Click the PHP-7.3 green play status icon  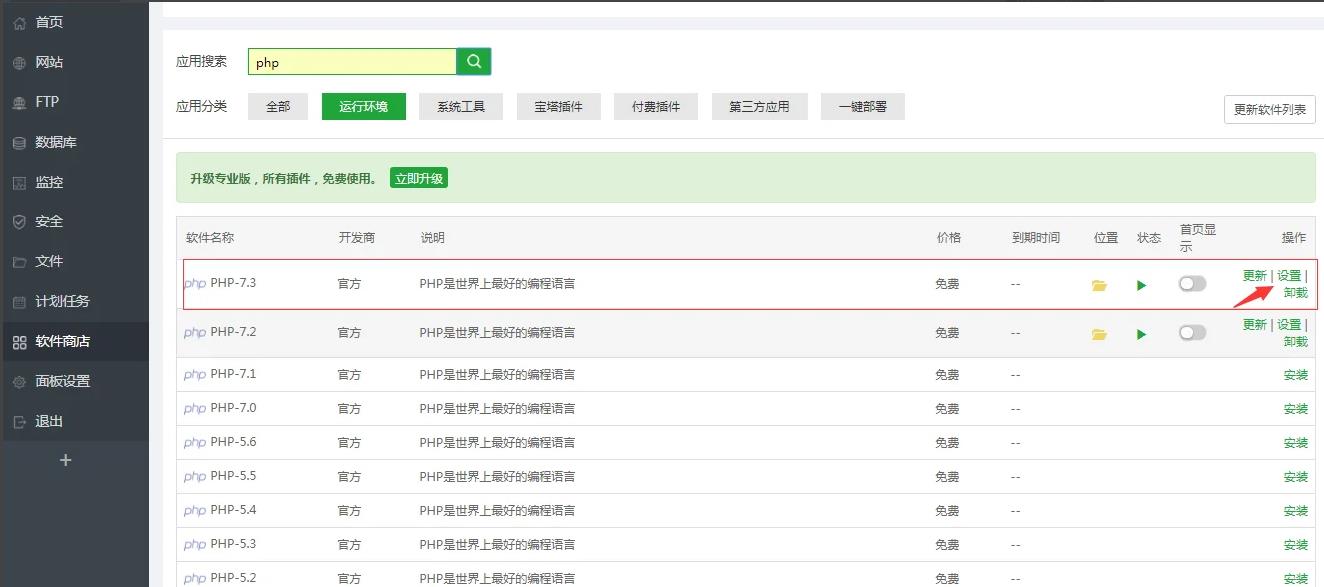pyautogui.click(x=1141, y=285)
